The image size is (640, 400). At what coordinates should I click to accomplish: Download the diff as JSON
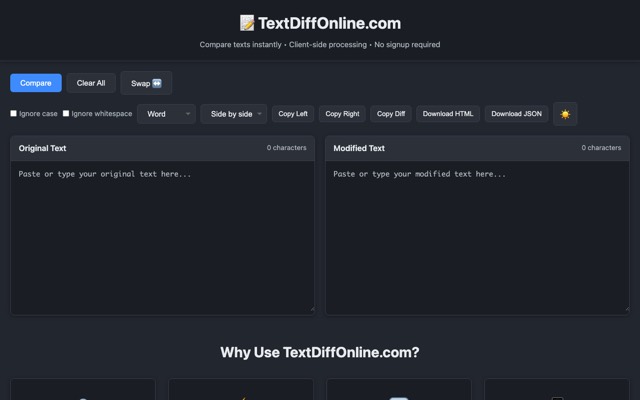[516, 114]
